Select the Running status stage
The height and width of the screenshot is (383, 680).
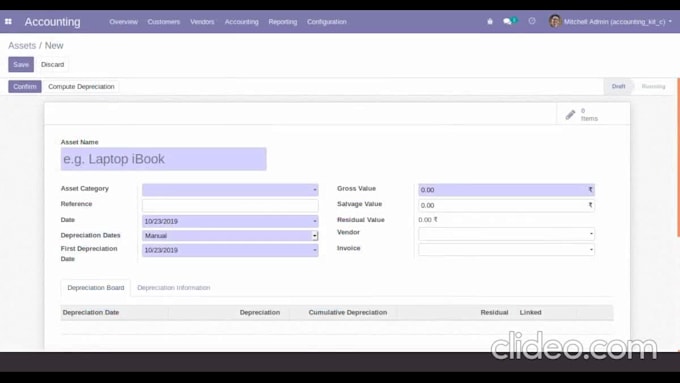(x=653, y=86)
